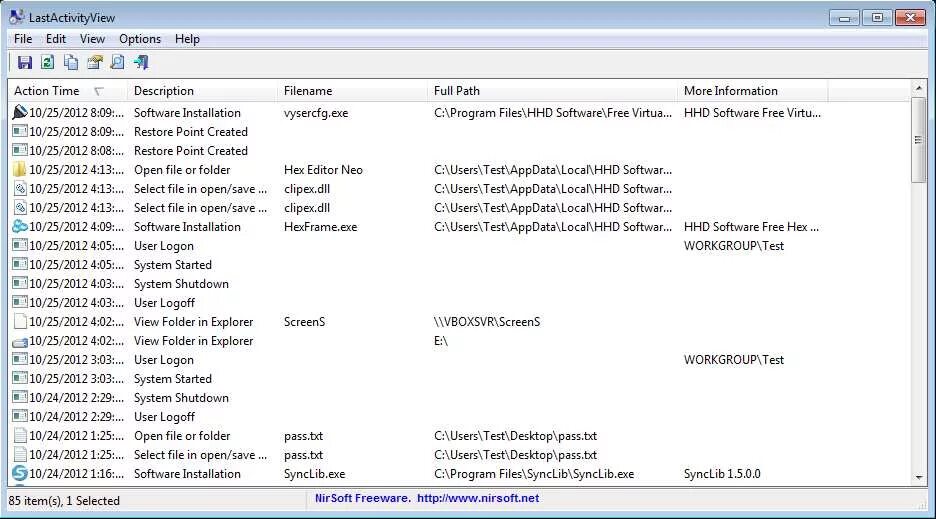Click the icon of Open file or folder pass.txt row

[20, 436]
